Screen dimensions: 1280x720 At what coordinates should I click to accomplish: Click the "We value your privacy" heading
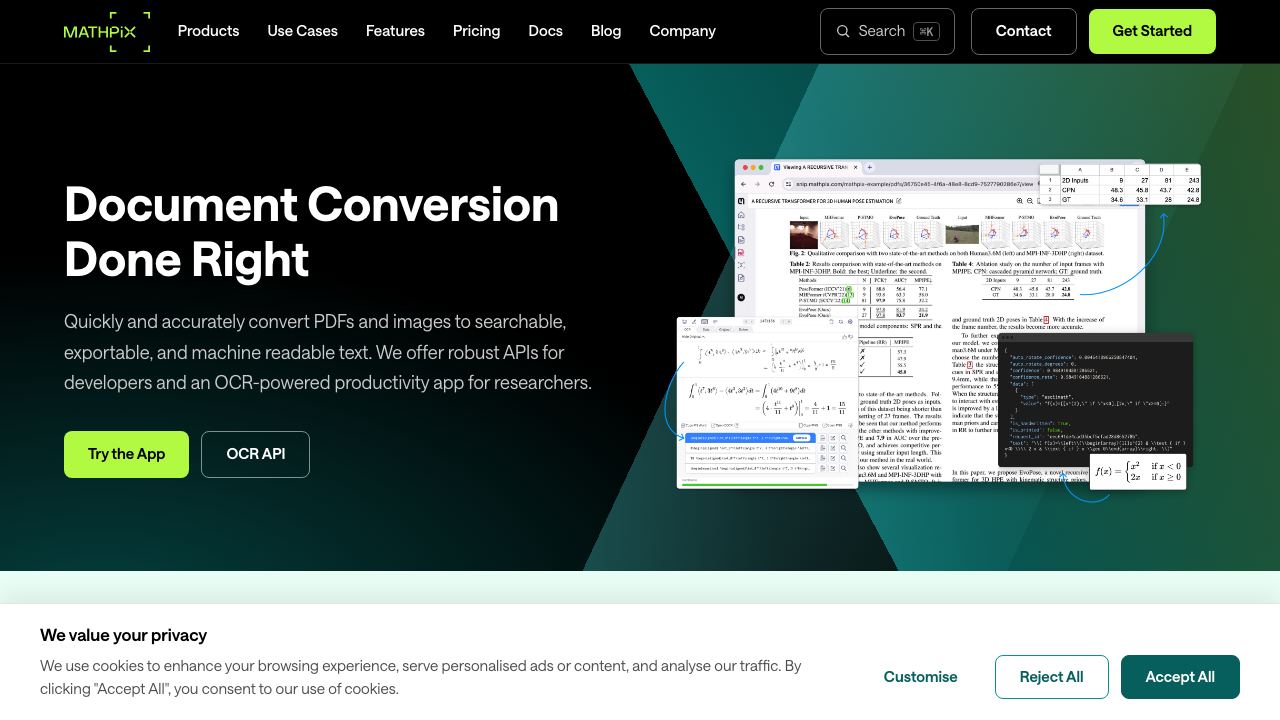123,635
